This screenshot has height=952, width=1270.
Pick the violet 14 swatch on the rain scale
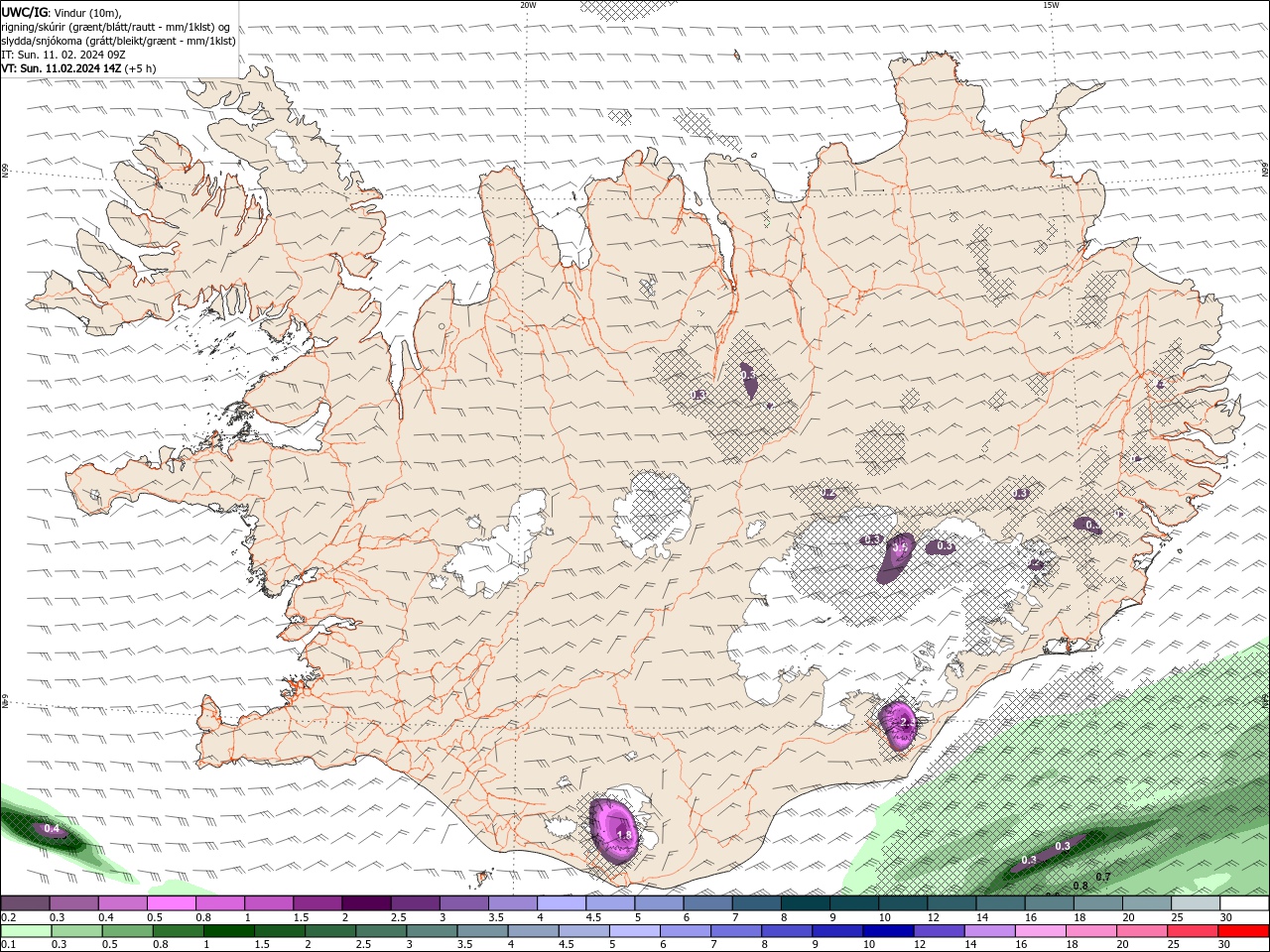coord(988,931)
